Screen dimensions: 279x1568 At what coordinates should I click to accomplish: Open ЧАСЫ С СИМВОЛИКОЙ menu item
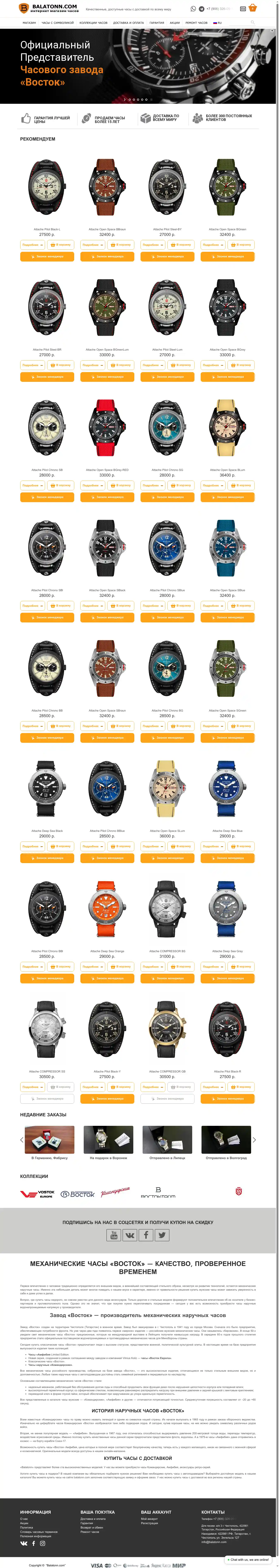[57, 23]
